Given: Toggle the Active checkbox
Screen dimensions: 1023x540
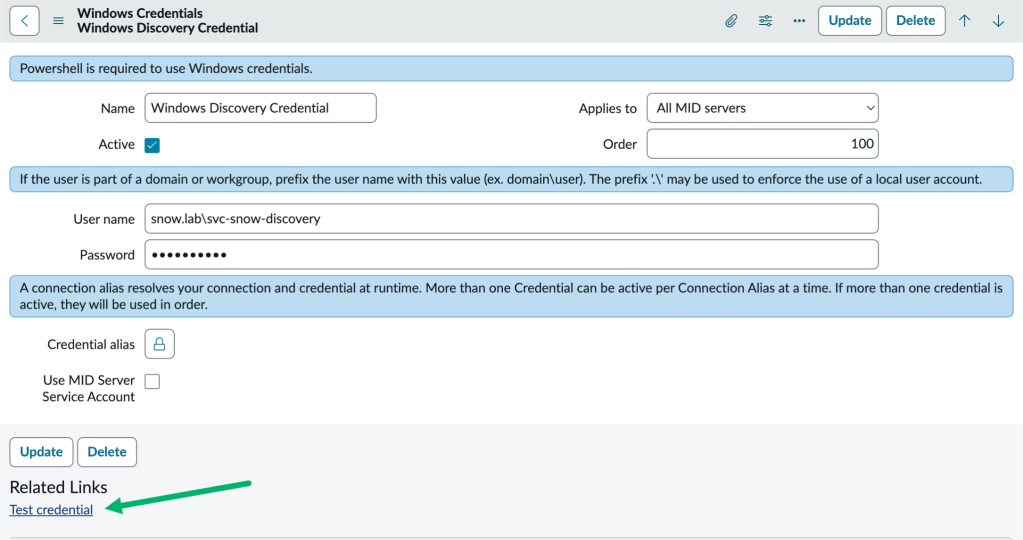Looking at the screenshot, I should pos(152,145).
